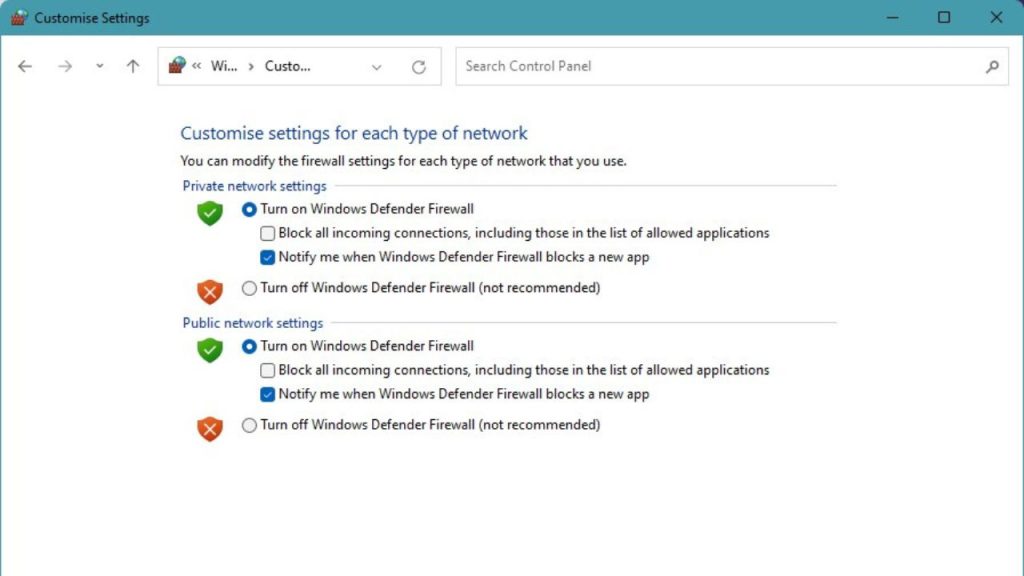Expand the breadcrumb arrow after 'Wi...'
The height and width of the screenshot is (576, 1024).
[x=251, y=67]
